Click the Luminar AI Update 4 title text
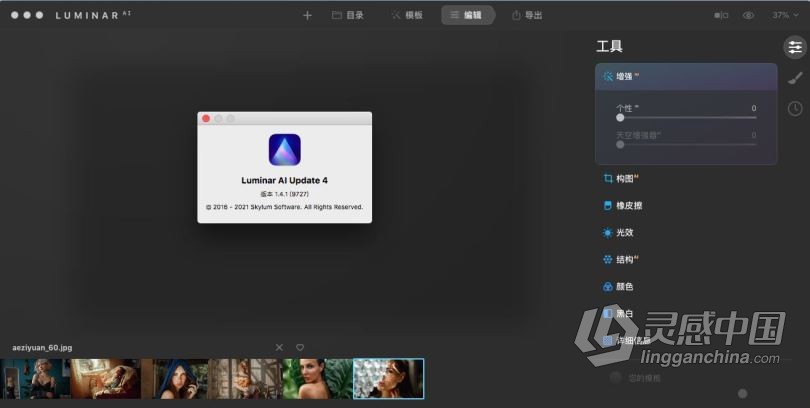Image resolution: width=810 pixels, height=408 pixels. pos(285,180)
